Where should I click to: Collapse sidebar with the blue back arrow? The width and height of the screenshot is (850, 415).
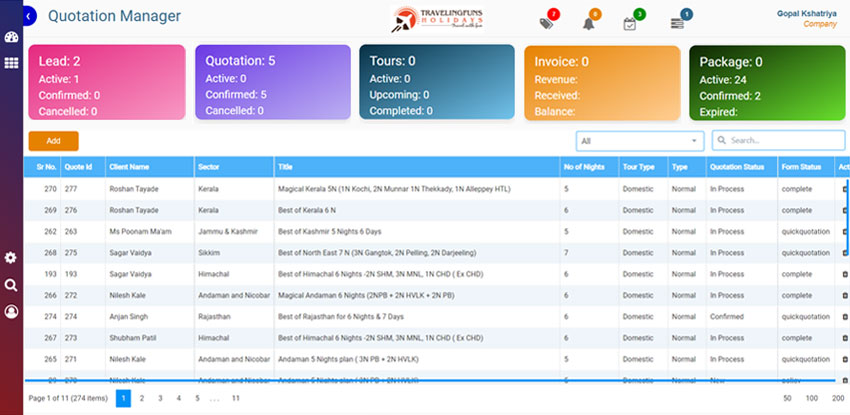click(29, 16)
